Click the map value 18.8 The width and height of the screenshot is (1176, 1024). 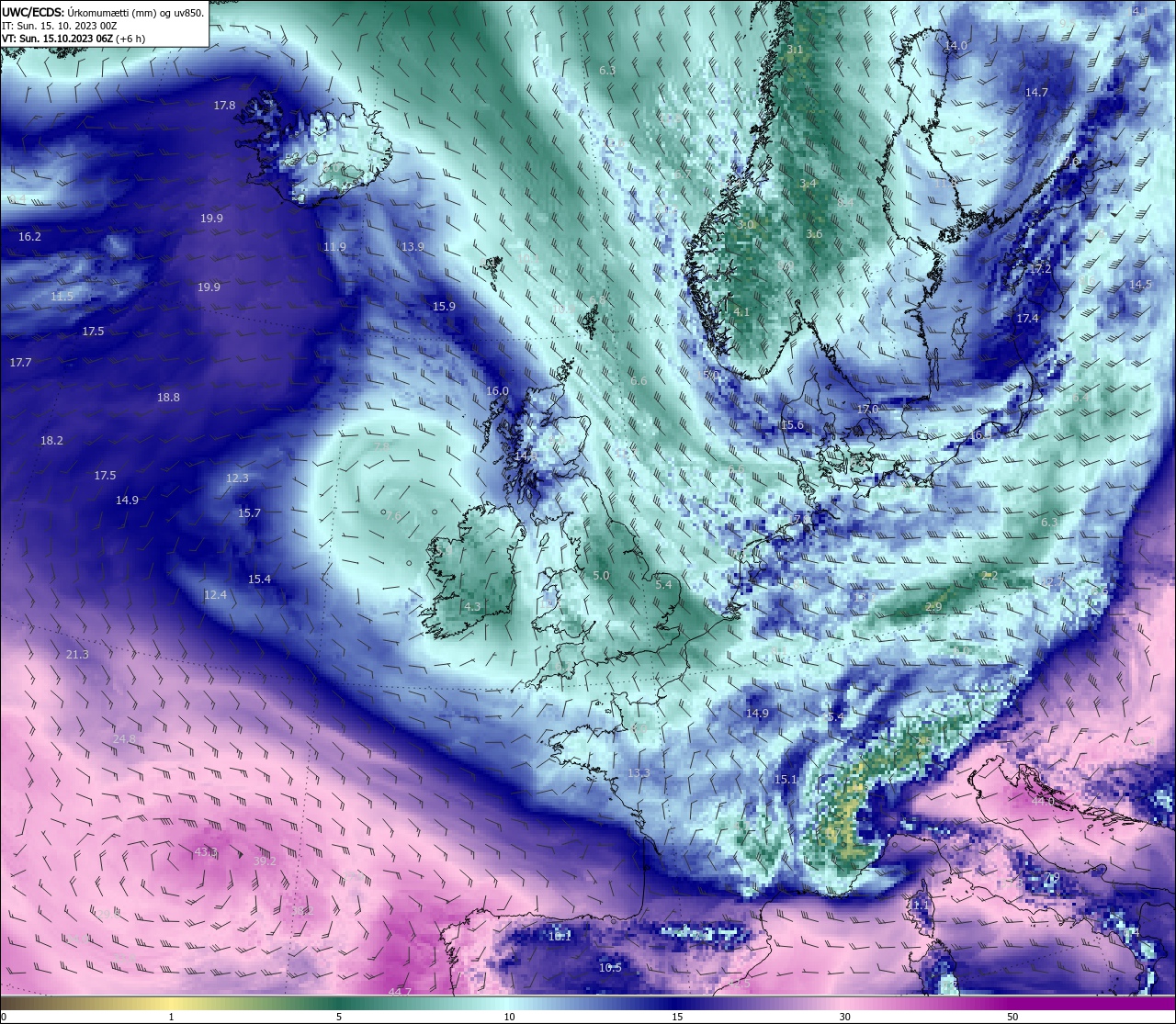click(168, 398)
